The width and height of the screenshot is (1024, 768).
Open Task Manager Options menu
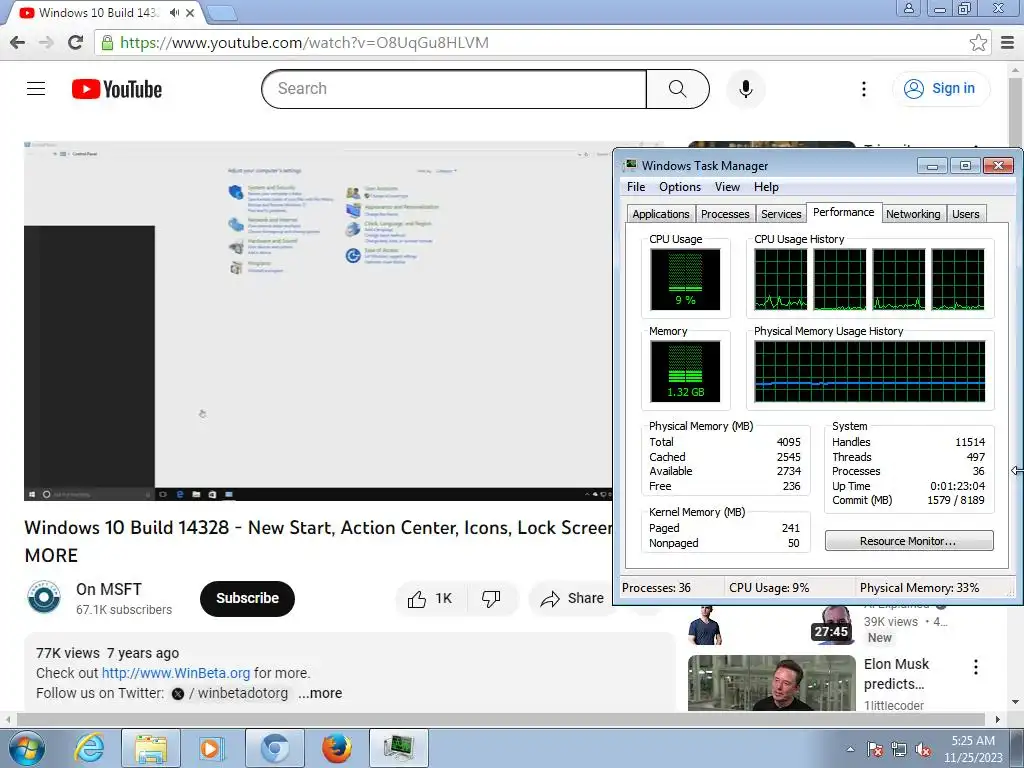(680, 187)
